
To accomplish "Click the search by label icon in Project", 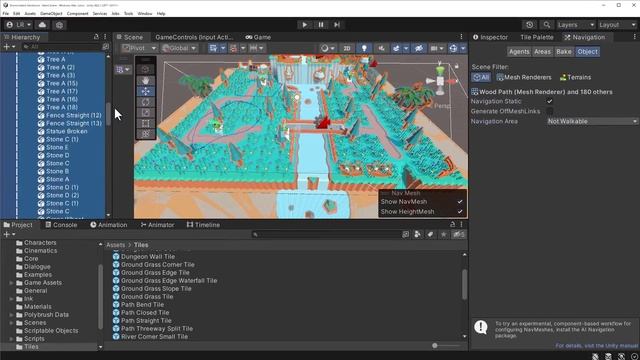I will coord(430,234).
